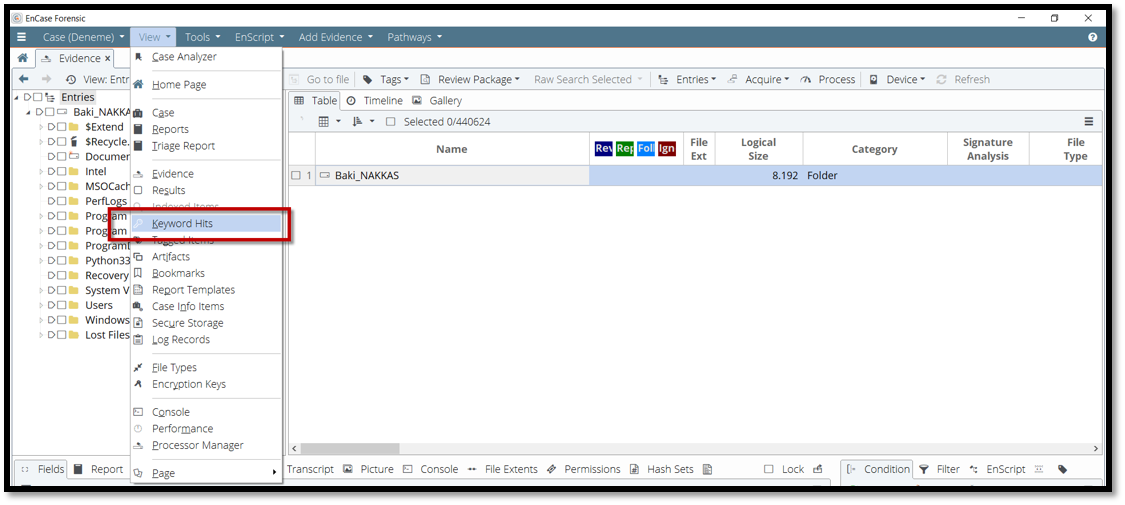The width and height of the screenshot is (1125, 505).
Task: Open the Tags dropdown
Action: tap(385, 79)
